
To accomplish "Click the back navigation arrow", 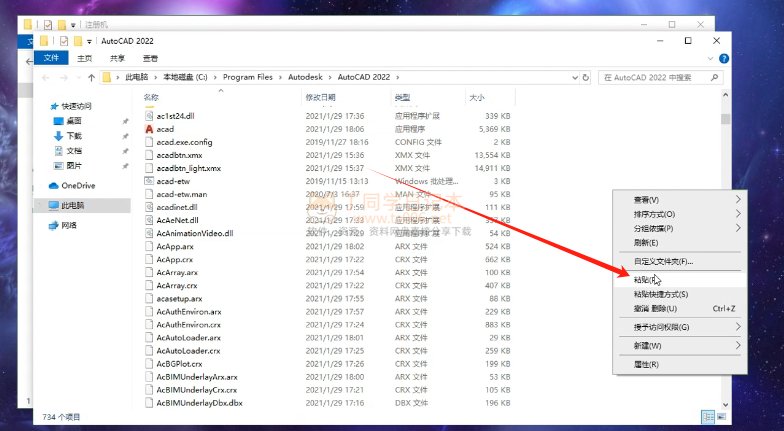I will (x=47, y=77).
